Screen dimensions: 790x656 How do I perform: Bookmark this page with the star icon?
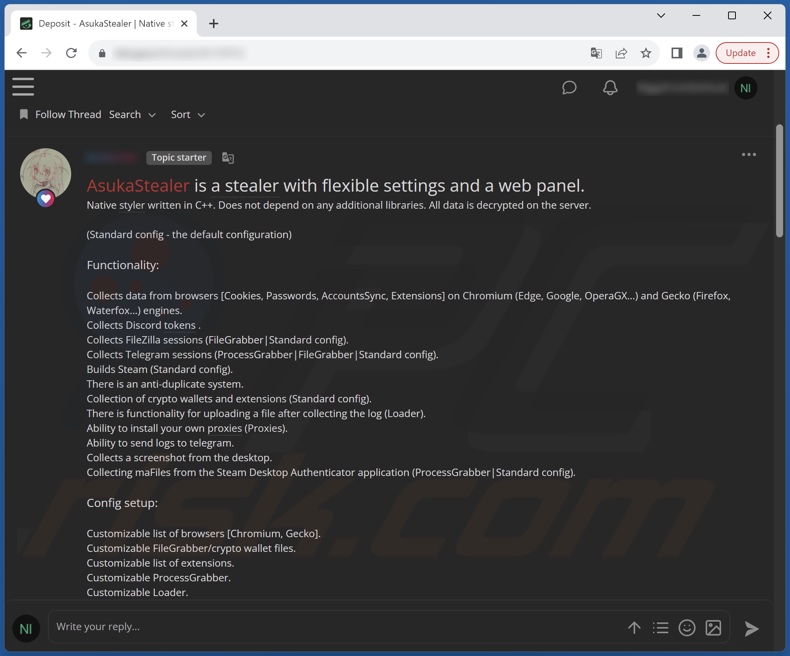[x=646, y=53]
